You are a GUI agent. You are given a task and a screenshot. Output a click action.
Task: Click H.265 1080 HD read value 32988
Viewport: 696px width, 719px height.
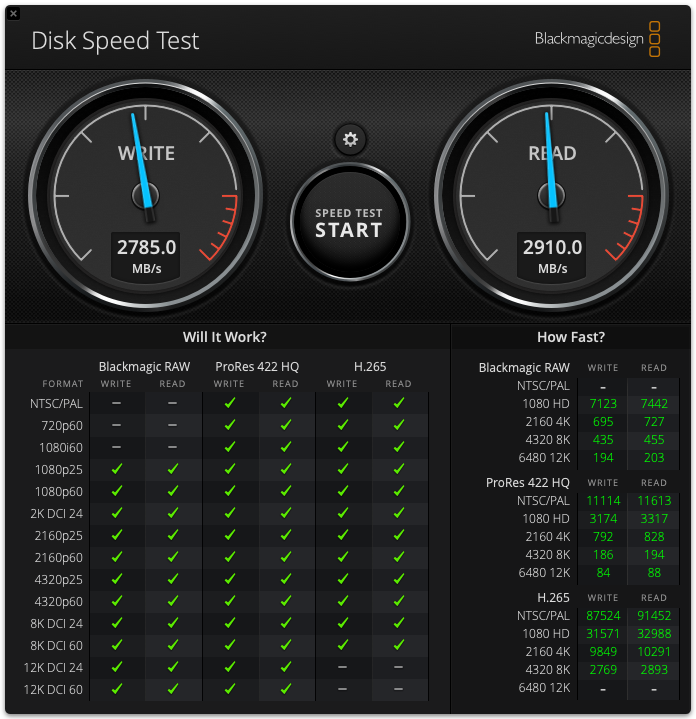pyautogui.click(x=654, y=634)
